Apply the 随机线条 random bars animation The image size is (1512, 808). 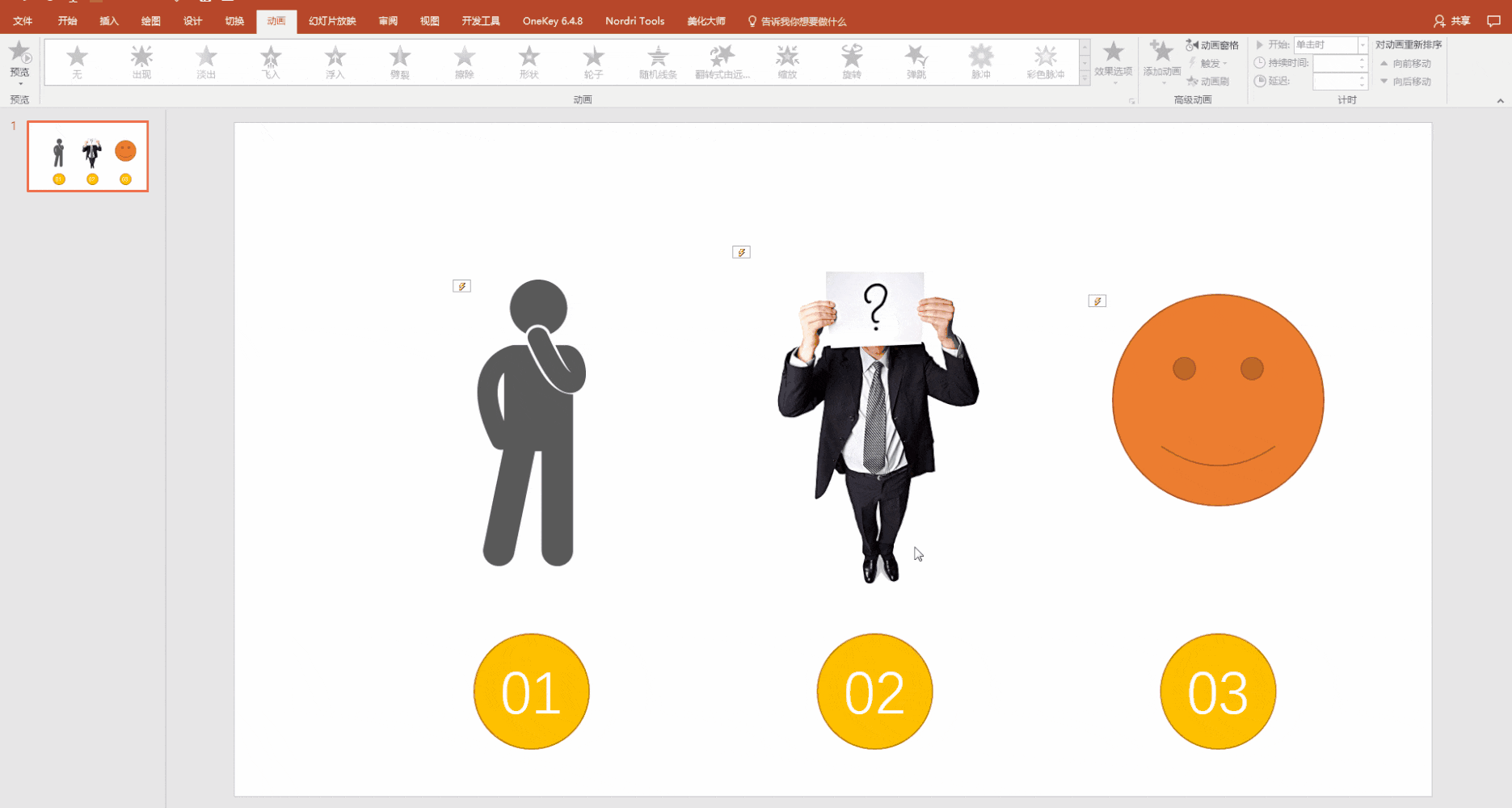tap(658, 61)
